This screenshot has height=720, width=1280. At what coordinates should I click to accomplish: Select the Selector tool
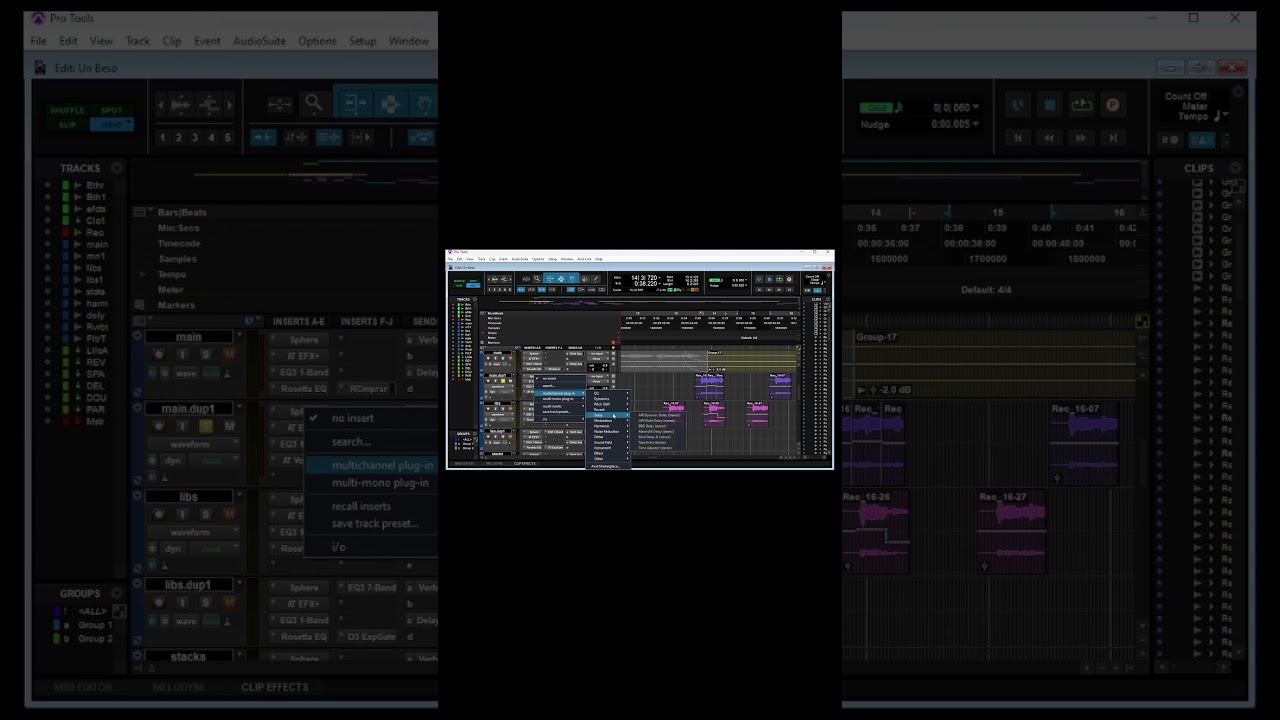(x=561, y=279)
